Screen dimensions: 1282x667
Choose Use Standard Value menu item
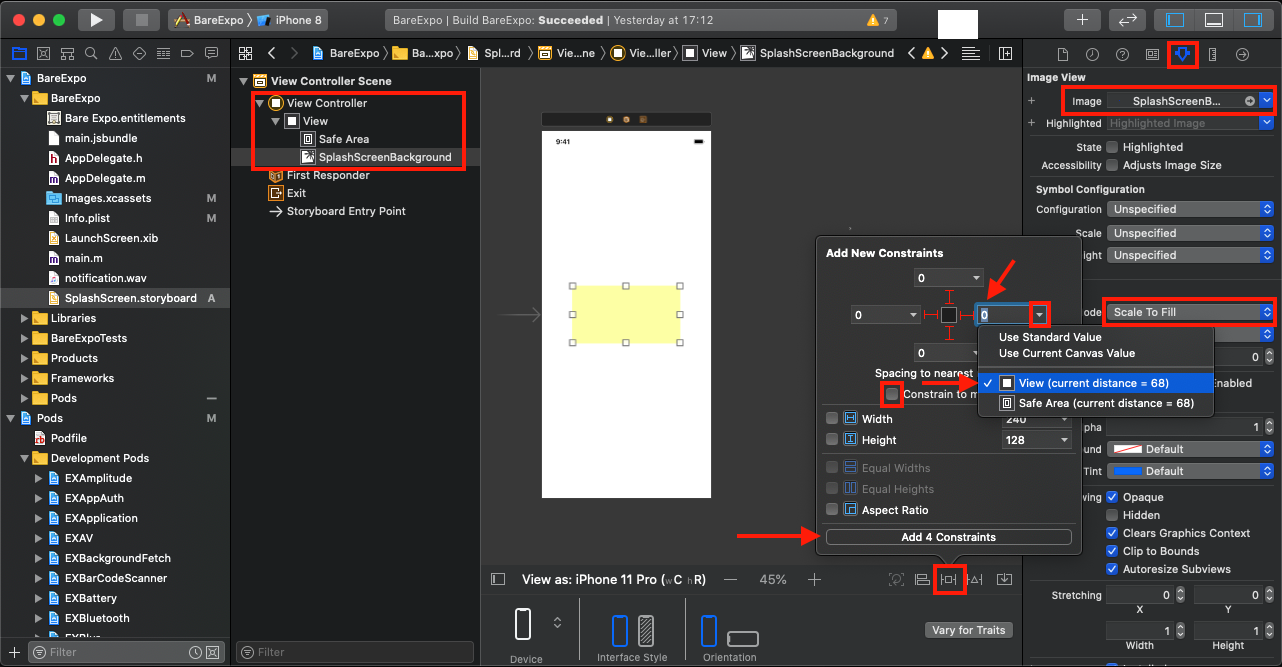(x=1049, y=337)
